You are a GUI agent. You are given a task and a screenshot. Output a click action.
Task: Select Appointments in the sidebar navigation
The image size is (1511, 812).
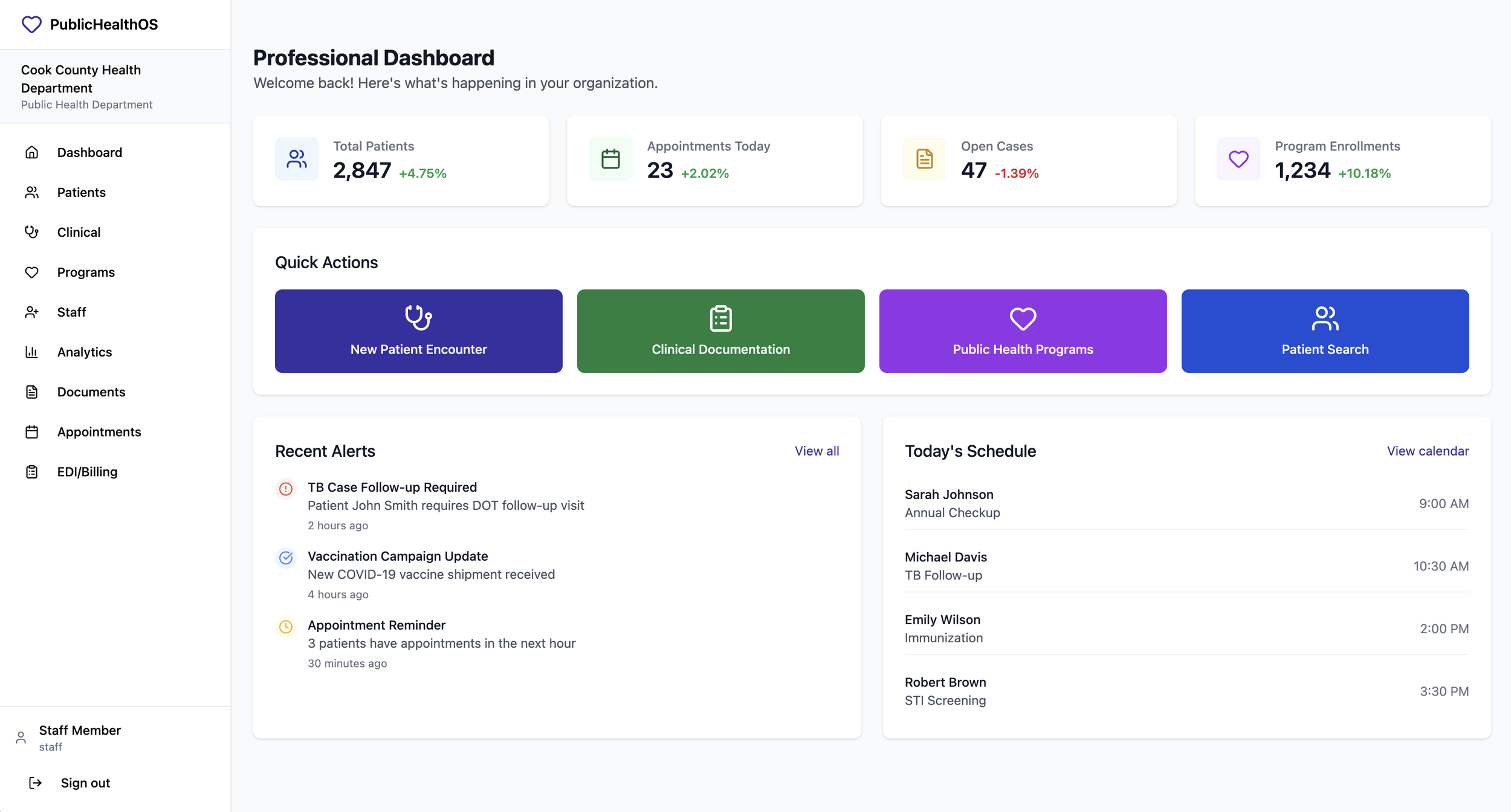tap(99, 432)
